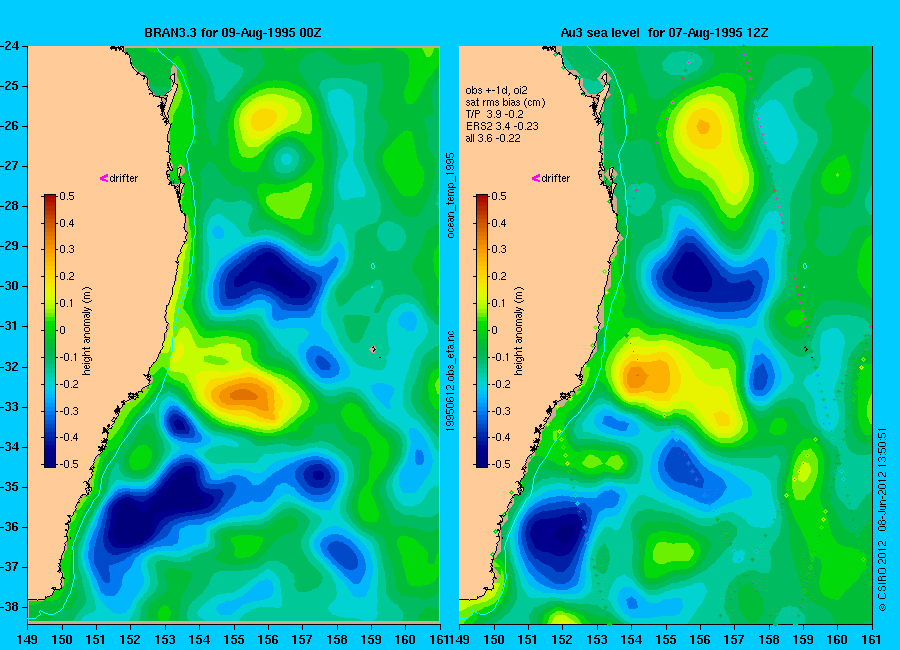This screenshot has height=650, width=900.
Task: Click the 0.4 tick label on Au3 color bar
Action: (498, 223)
